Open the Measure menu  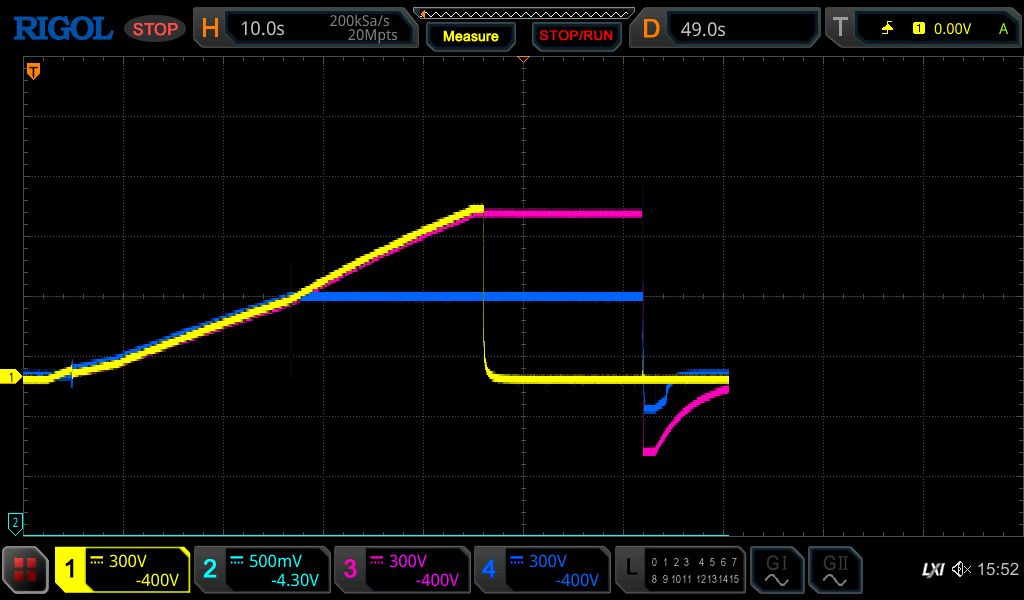point(470,36)
